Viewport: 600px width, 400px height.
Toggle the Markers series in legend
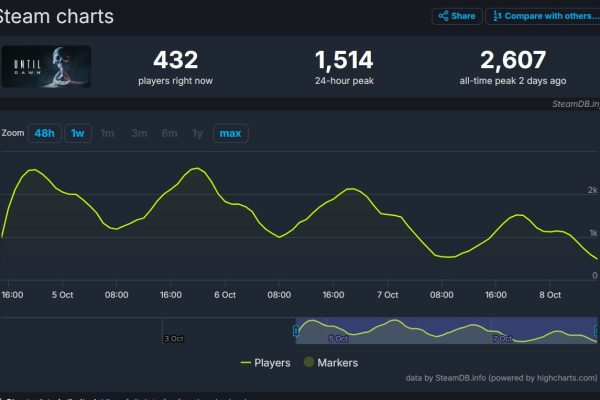pyautogui.click(x=331, y=362)
